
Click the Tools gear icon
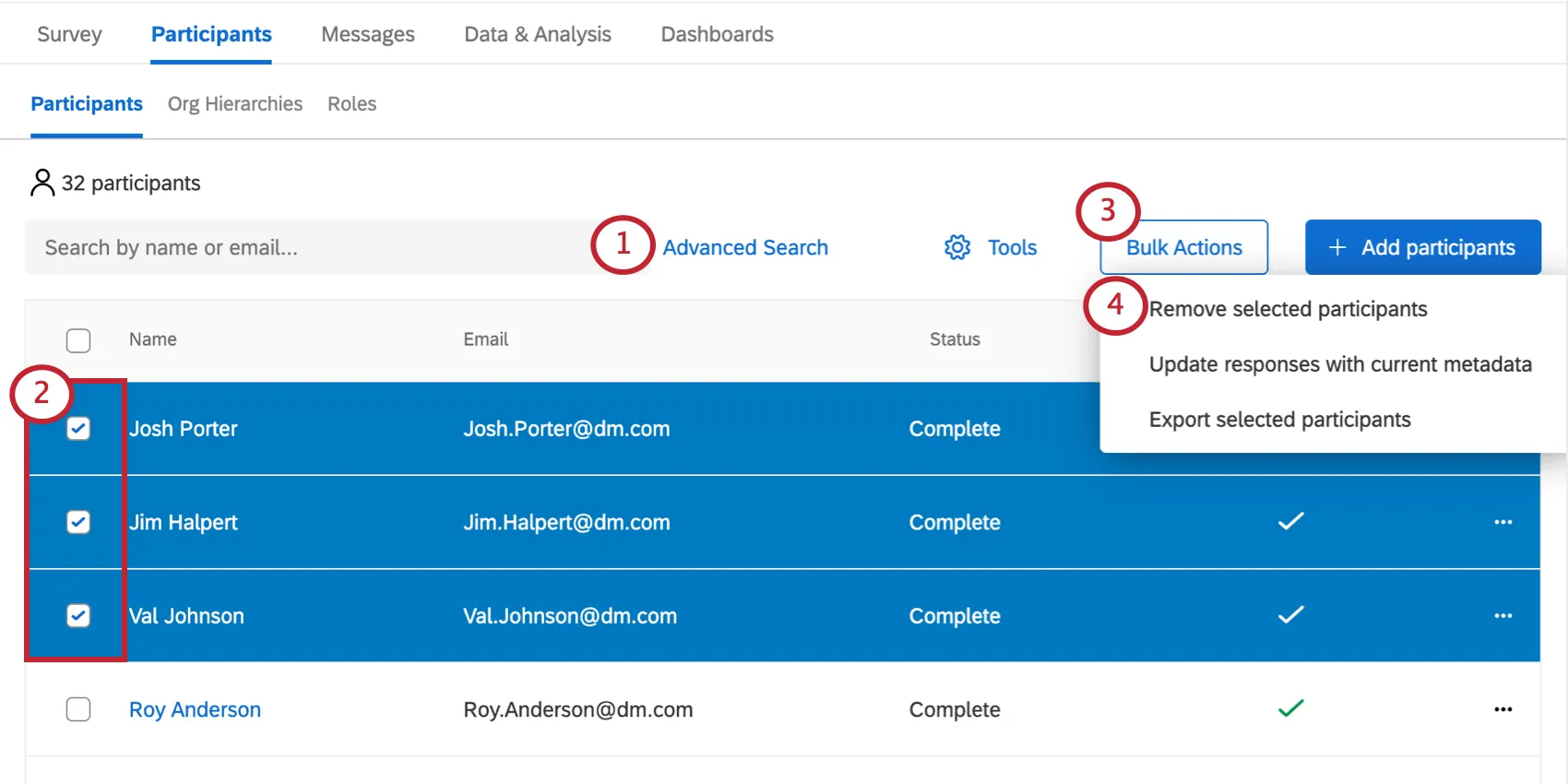957,247
